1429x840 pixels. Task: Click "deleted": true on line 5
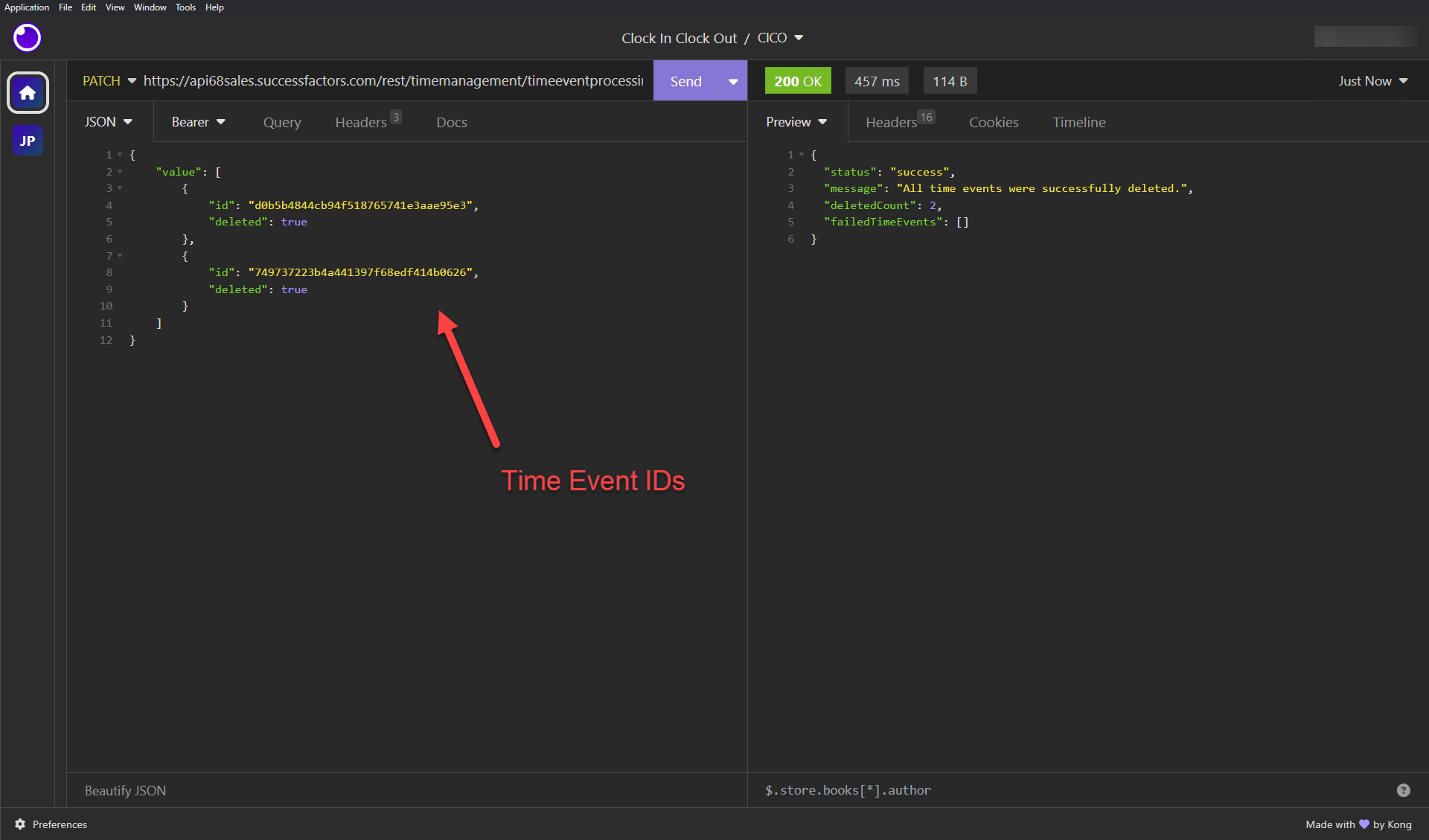258,222
